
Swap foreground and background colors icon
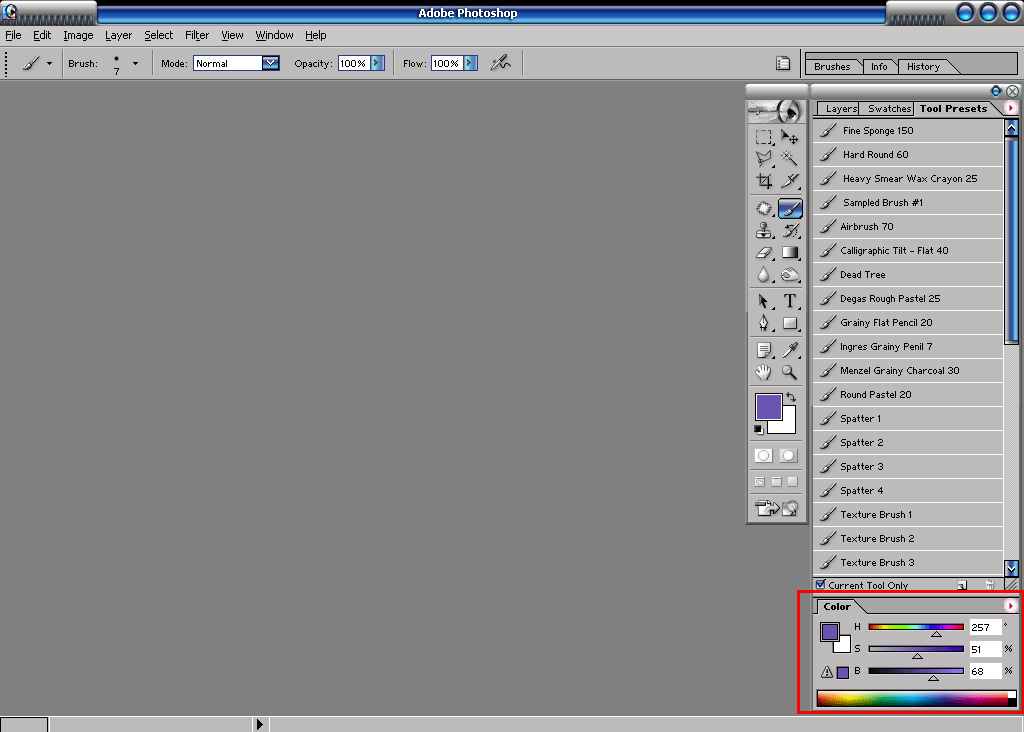tap(790, 397)
